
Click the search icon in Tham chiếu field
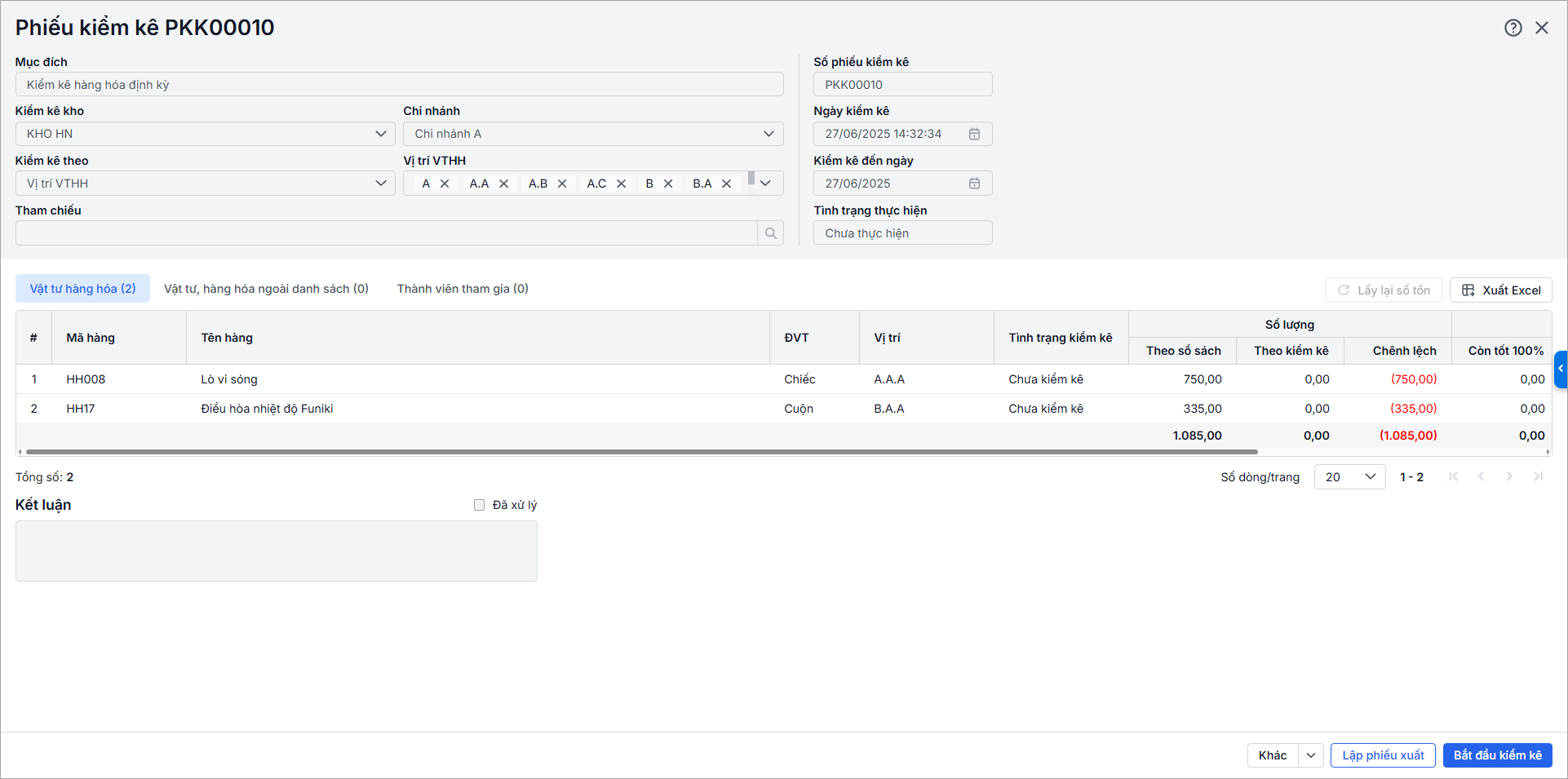point(770,233)
